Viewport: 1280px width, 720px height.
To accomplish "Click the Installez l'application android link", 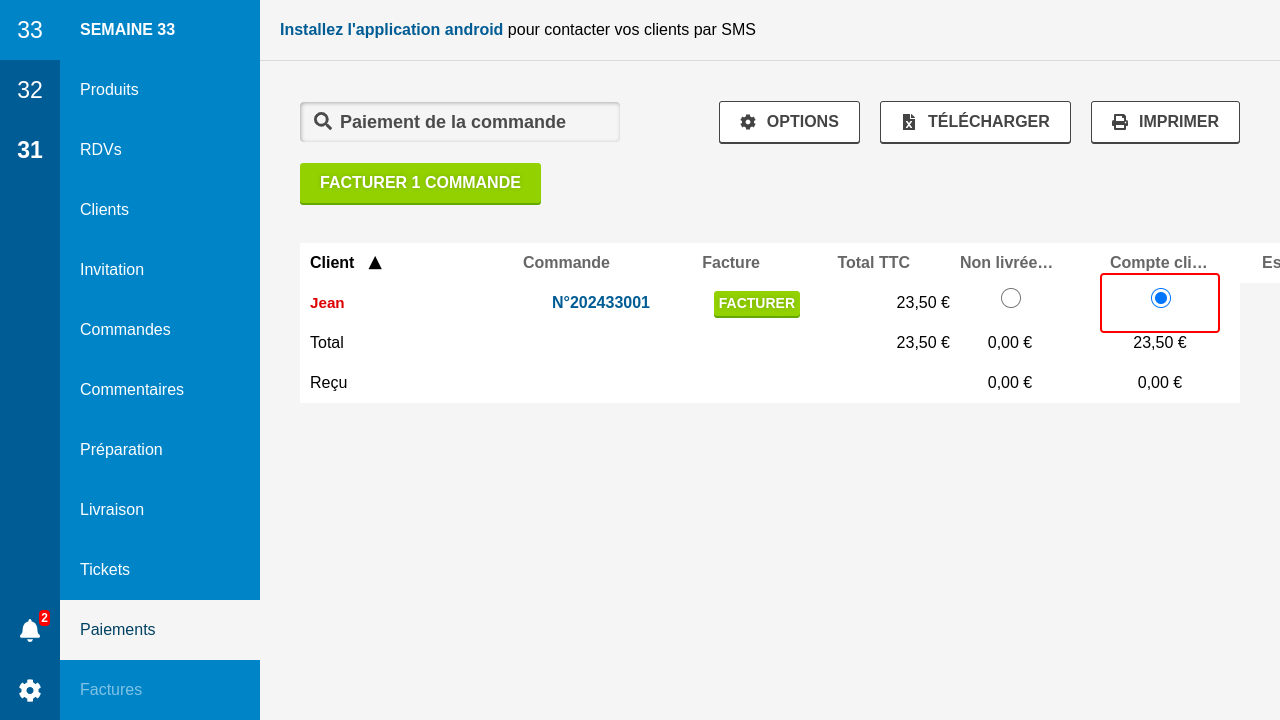I will [x=391, y=30].
